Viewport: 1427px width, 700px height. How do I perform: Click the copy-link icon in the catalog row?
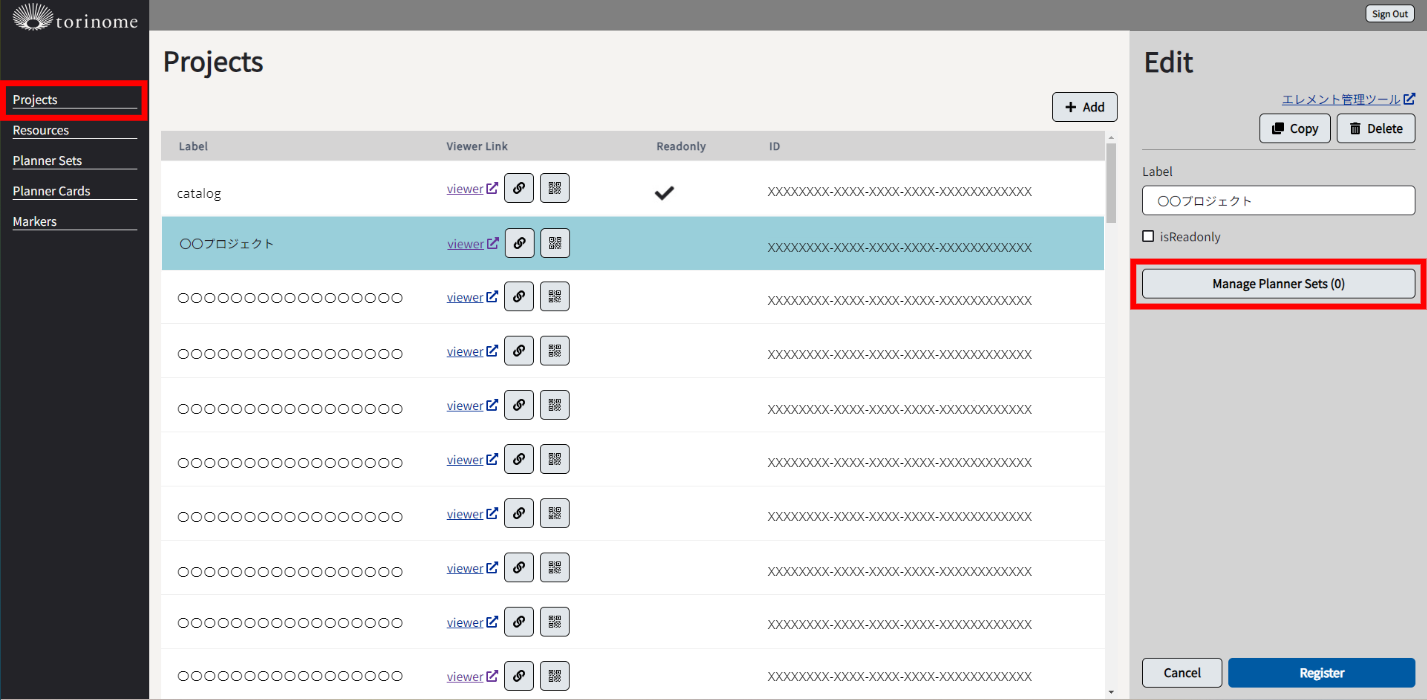[518, 188]
